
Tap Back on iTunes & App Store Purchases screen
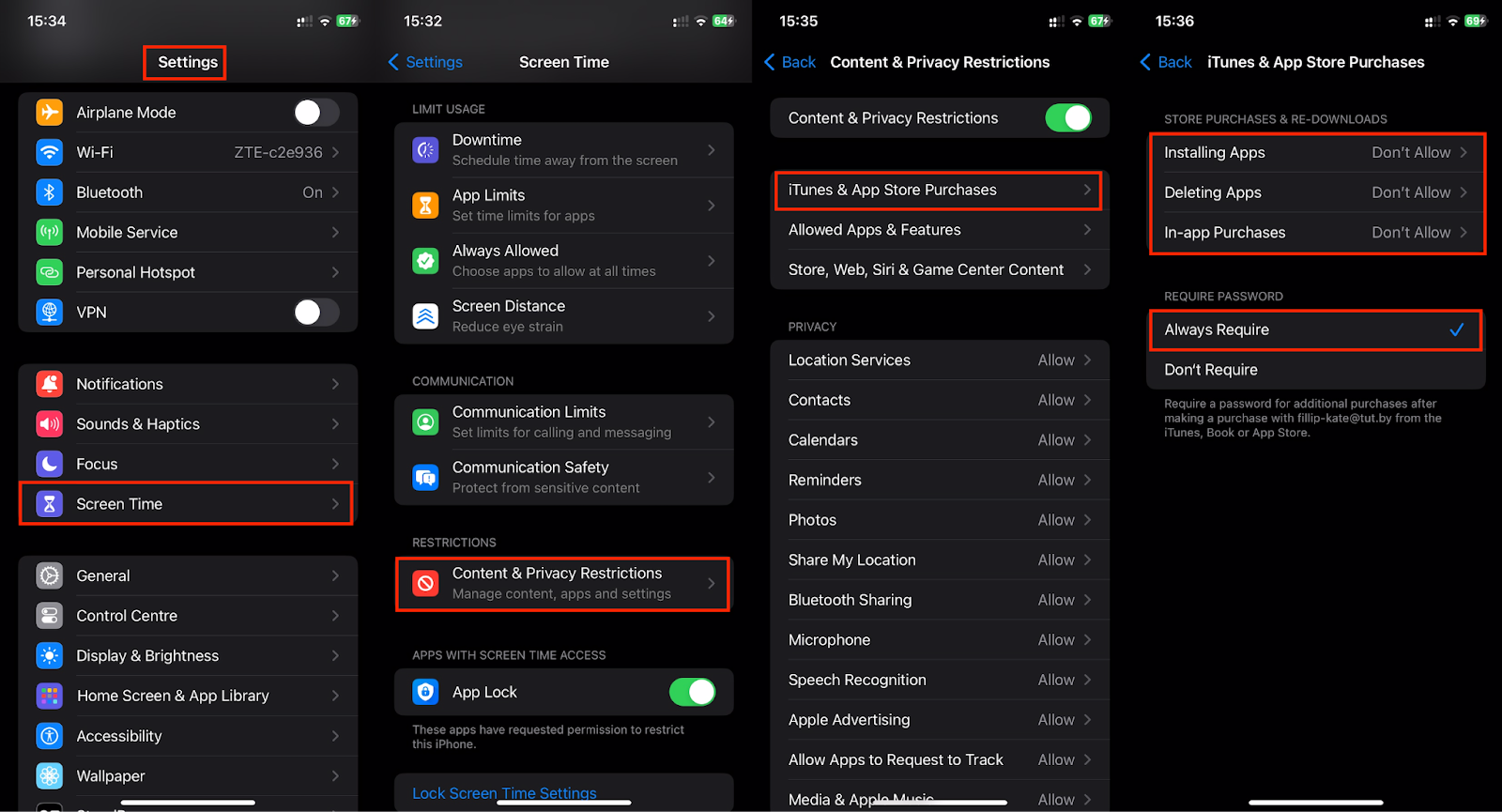click(1166, 62)
